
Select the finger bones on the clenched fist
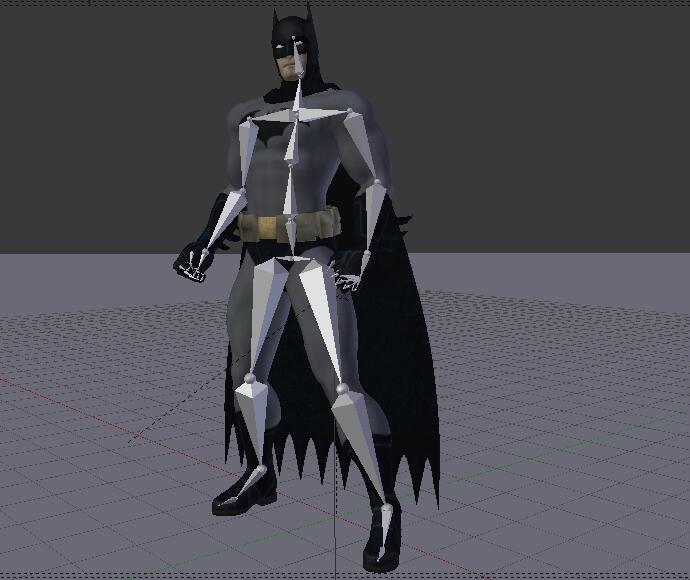click(194, 268)
